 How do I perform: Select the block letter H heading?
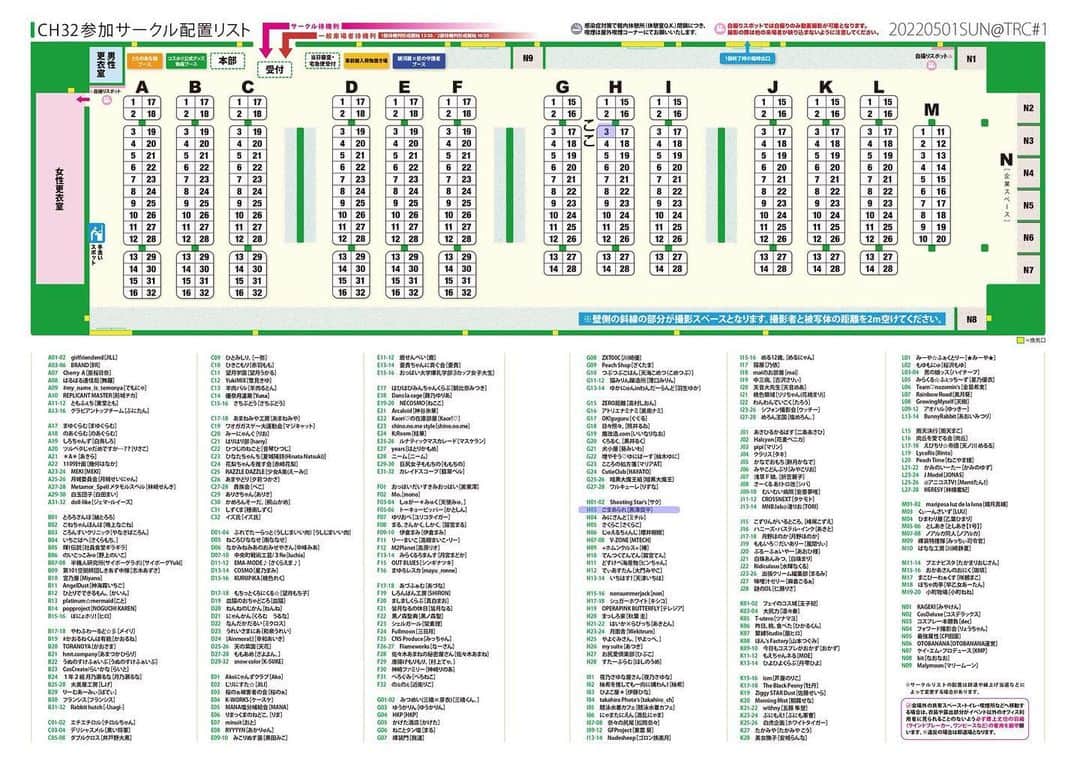pyautogui.click(x=615, y=87)
